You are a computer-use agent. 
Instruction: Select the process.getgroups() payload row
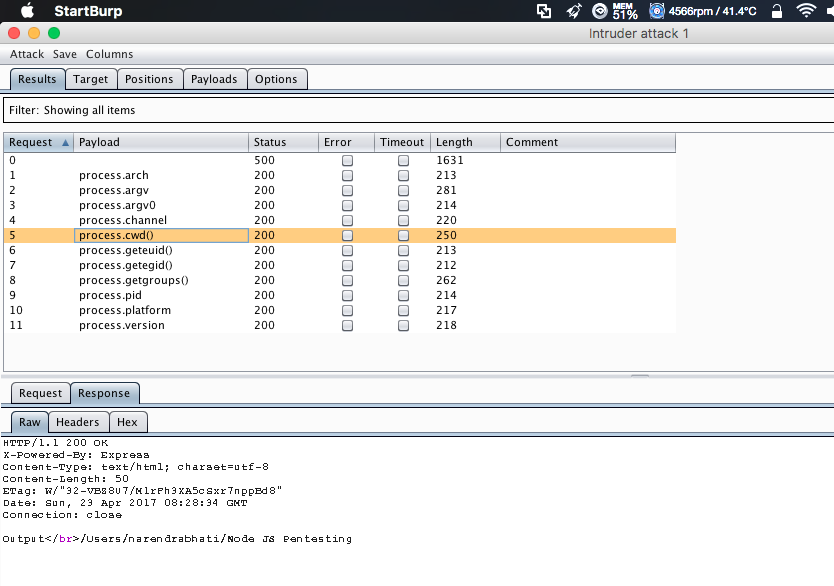pos(340,280)
